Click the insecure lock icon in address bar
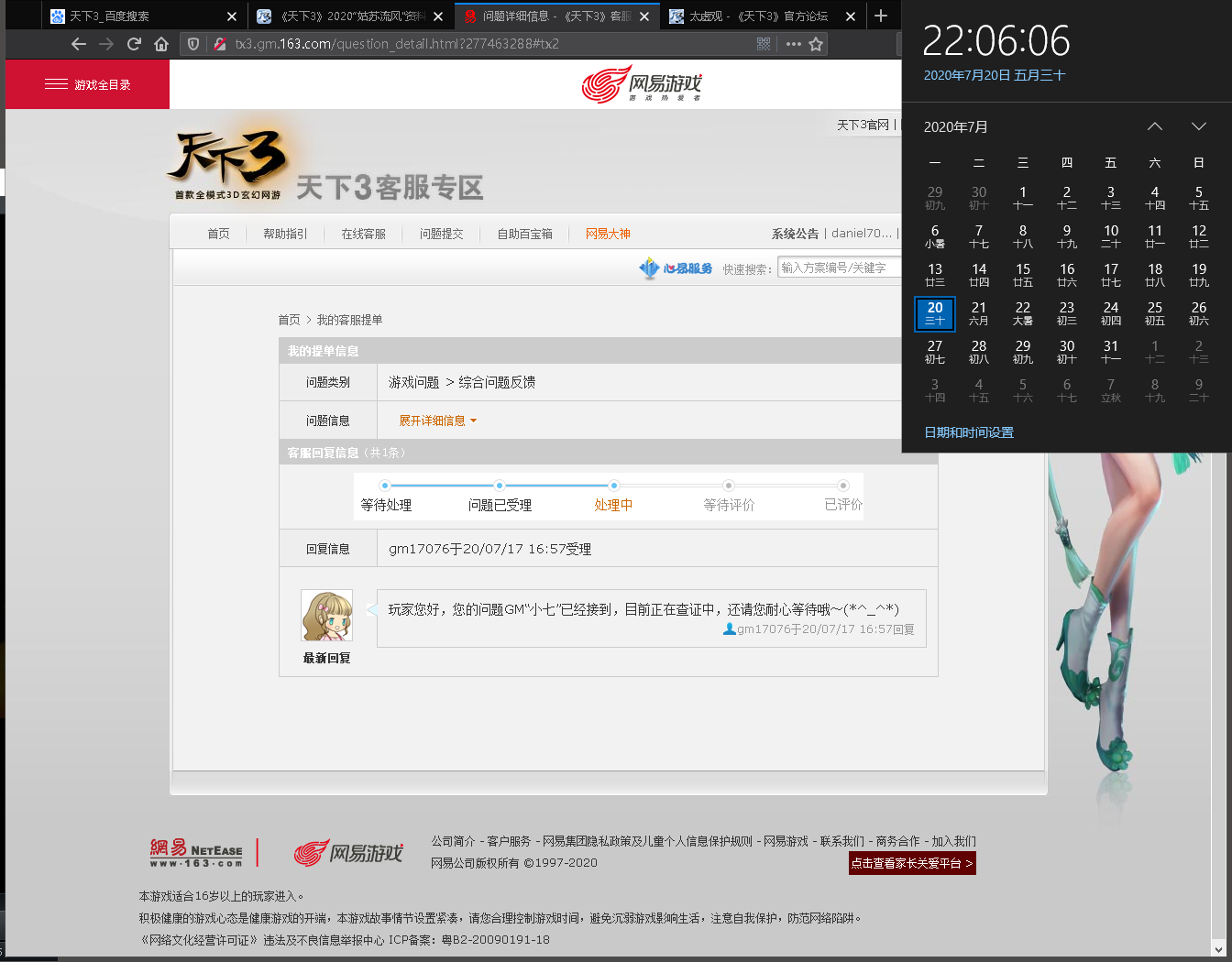 219,44
